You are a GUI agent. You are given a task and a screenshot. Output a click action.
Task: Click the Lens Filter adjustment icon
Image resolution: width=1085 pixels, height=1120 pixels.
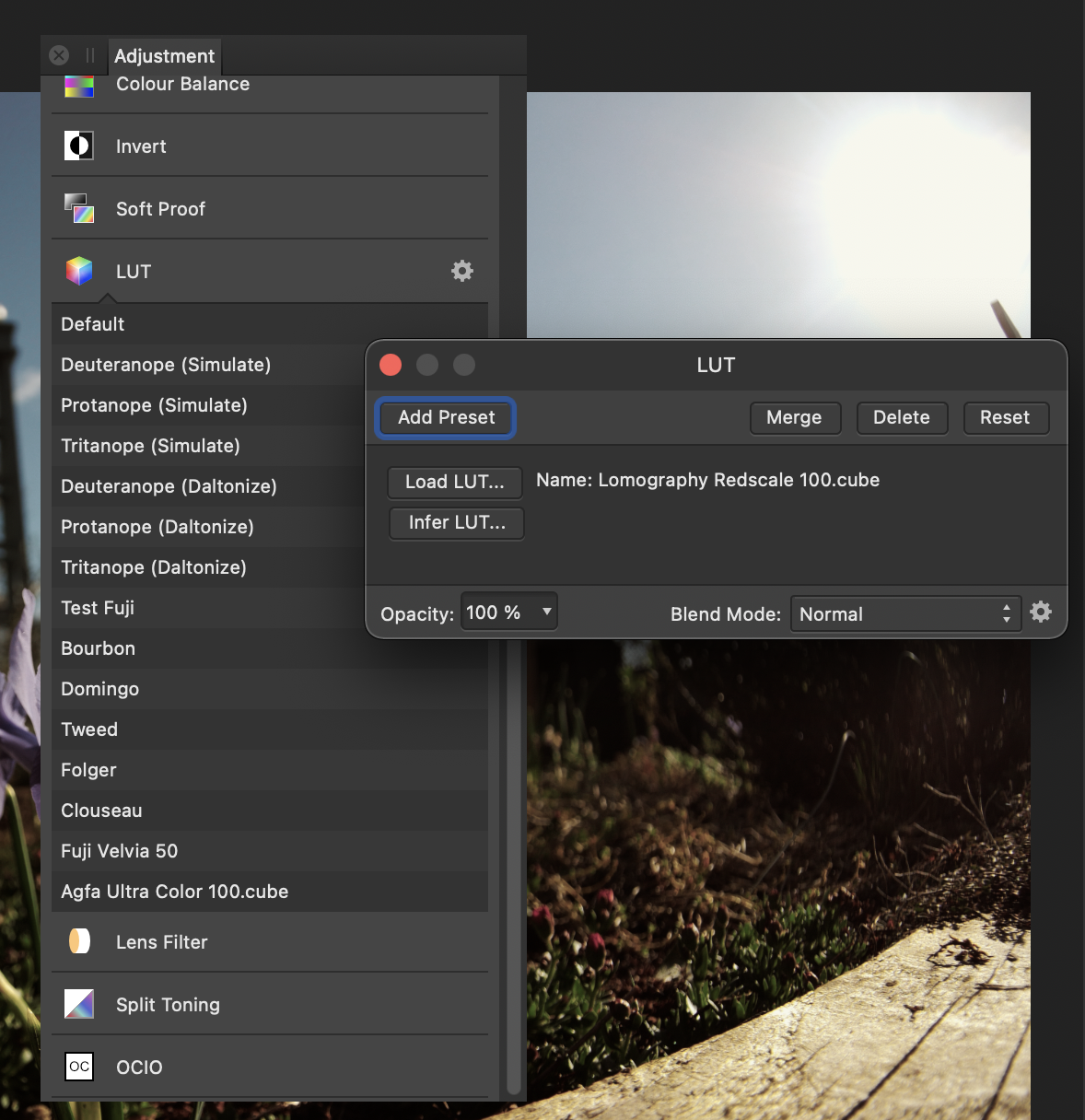tap(79, 941)
